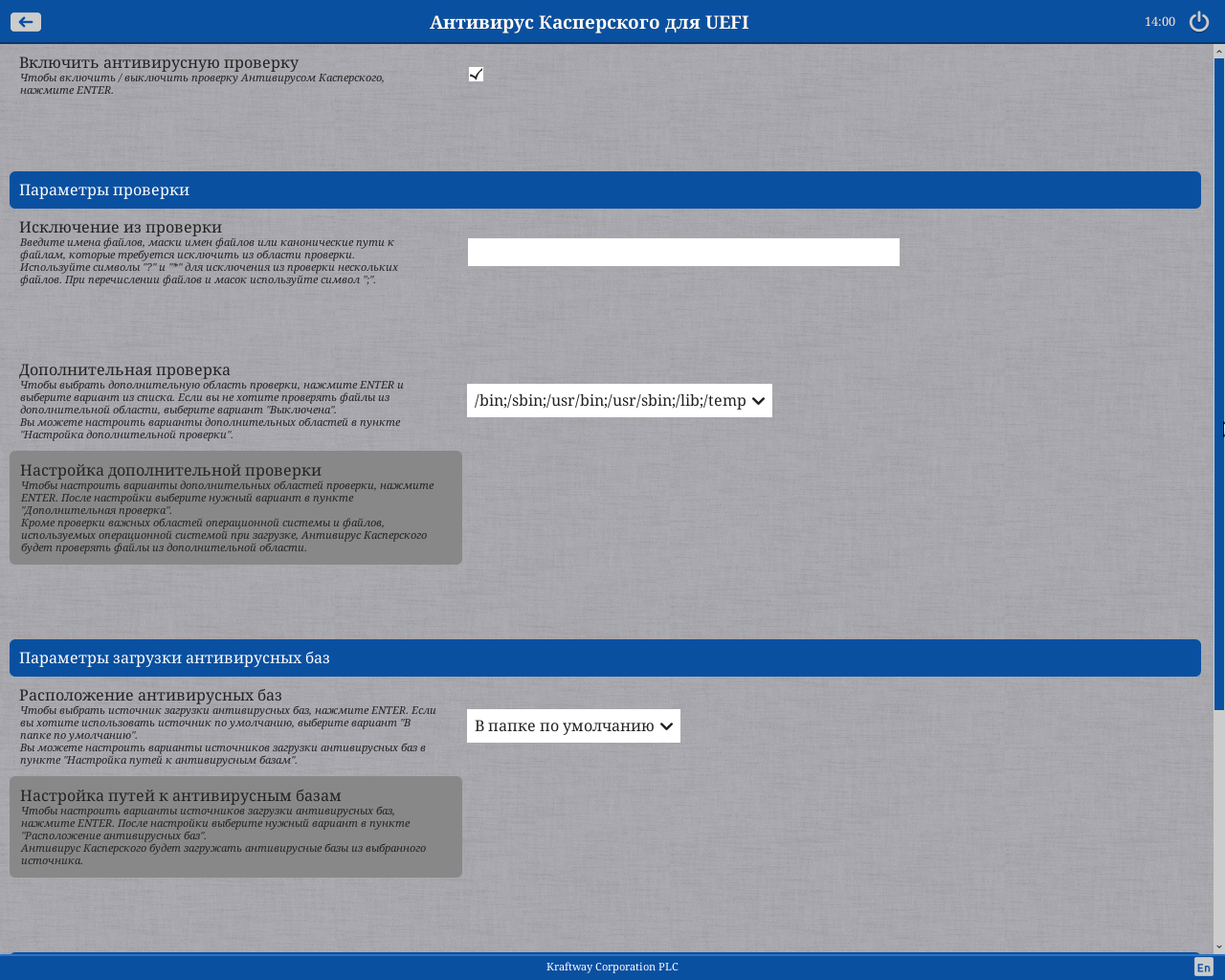Click the 14:00 clock in the header
Image resolution: width=1225 pixels, height=980 pixels.
(1159, 22)
